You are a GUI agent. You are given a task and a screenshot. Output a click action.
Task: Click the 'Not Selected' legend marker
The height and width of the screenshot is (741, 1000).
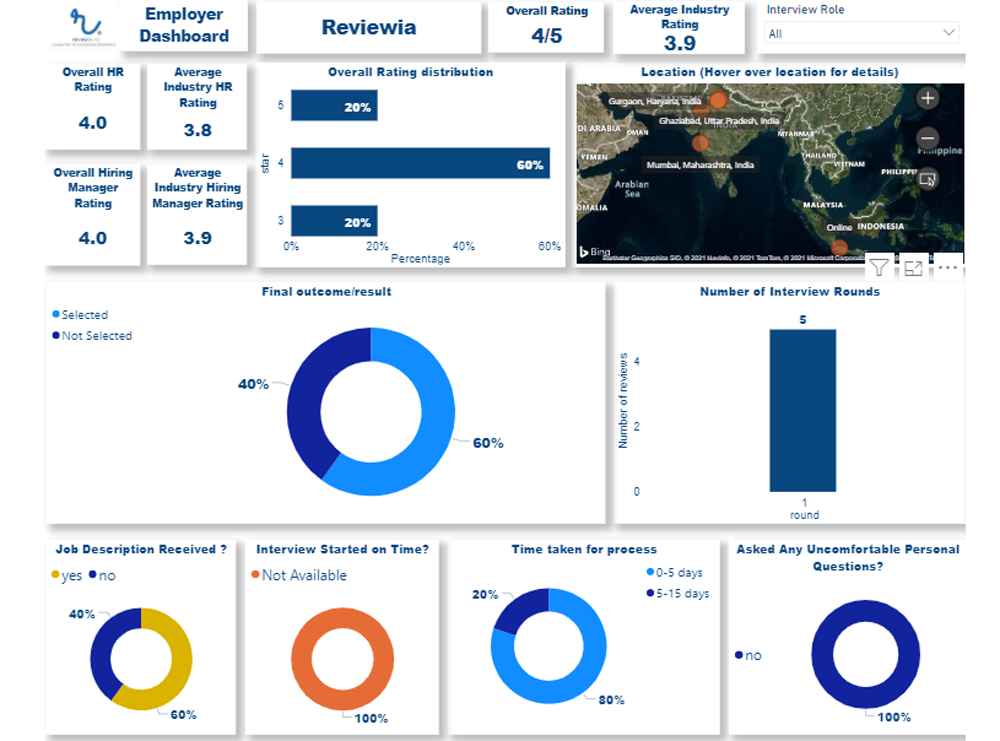point(56,335)
